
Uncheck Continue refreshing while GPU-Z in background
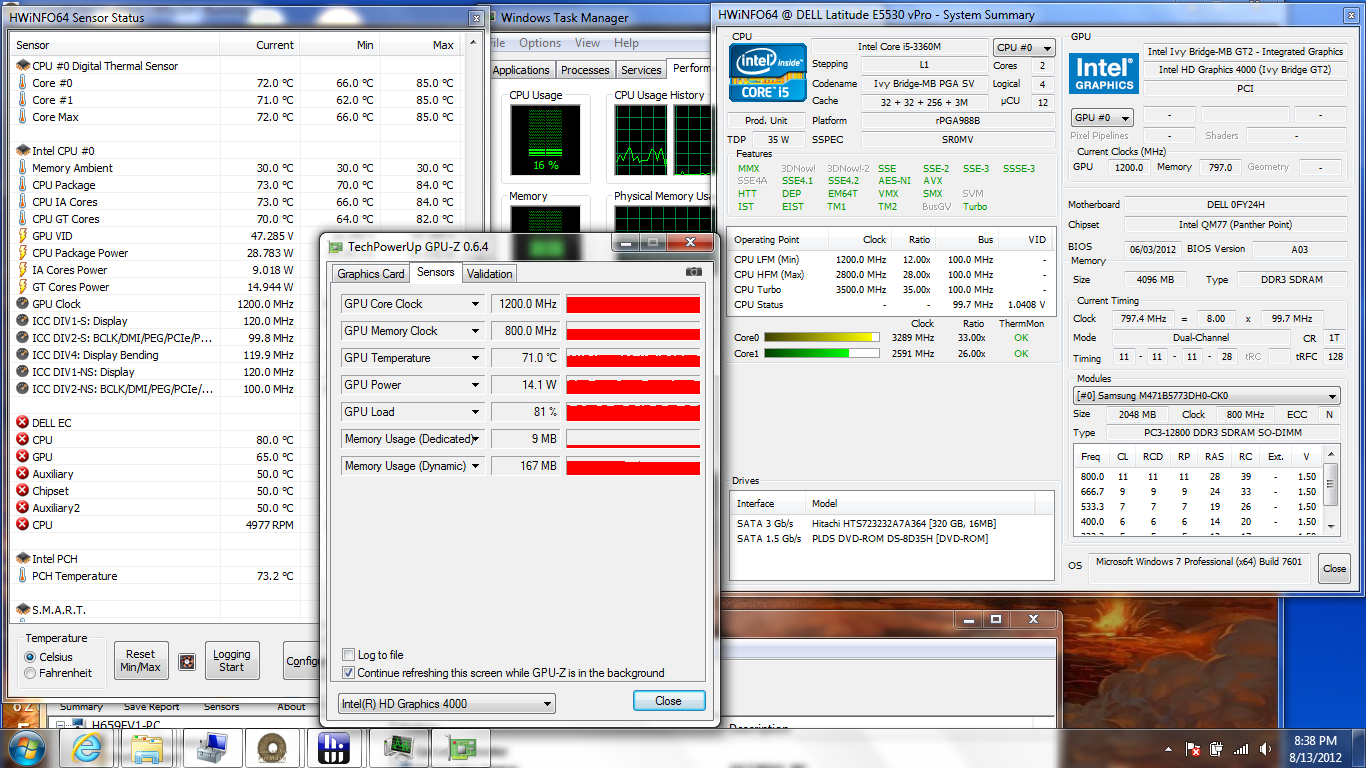click(349, 673)
